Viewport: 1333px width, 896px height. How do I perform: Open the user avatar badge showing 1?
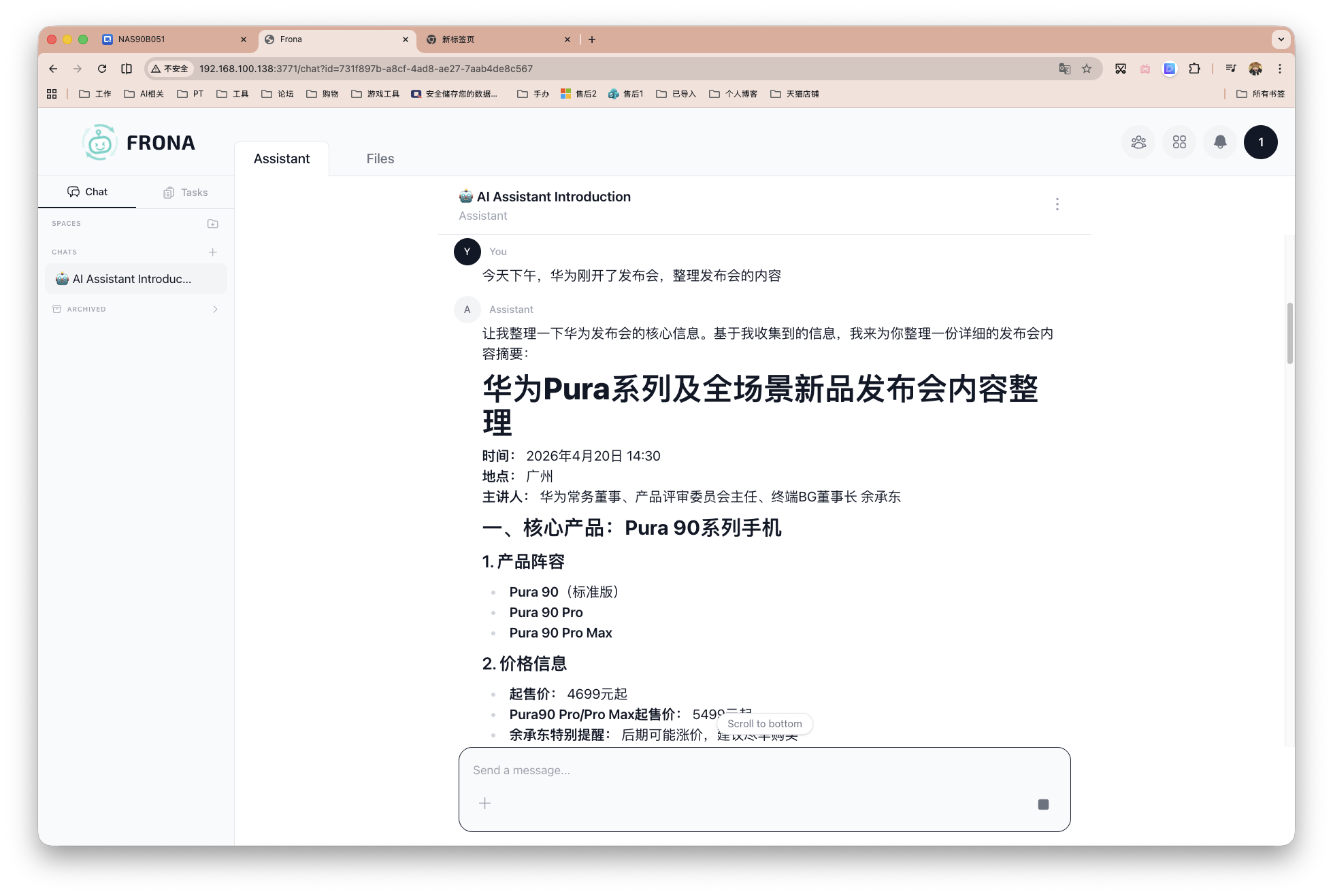point(1261,142)
